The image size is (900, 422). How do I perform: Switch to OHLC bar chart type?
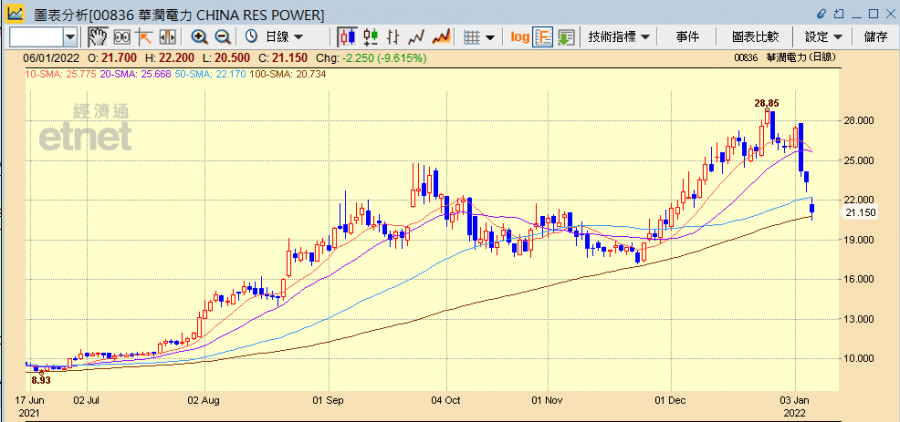394,37
